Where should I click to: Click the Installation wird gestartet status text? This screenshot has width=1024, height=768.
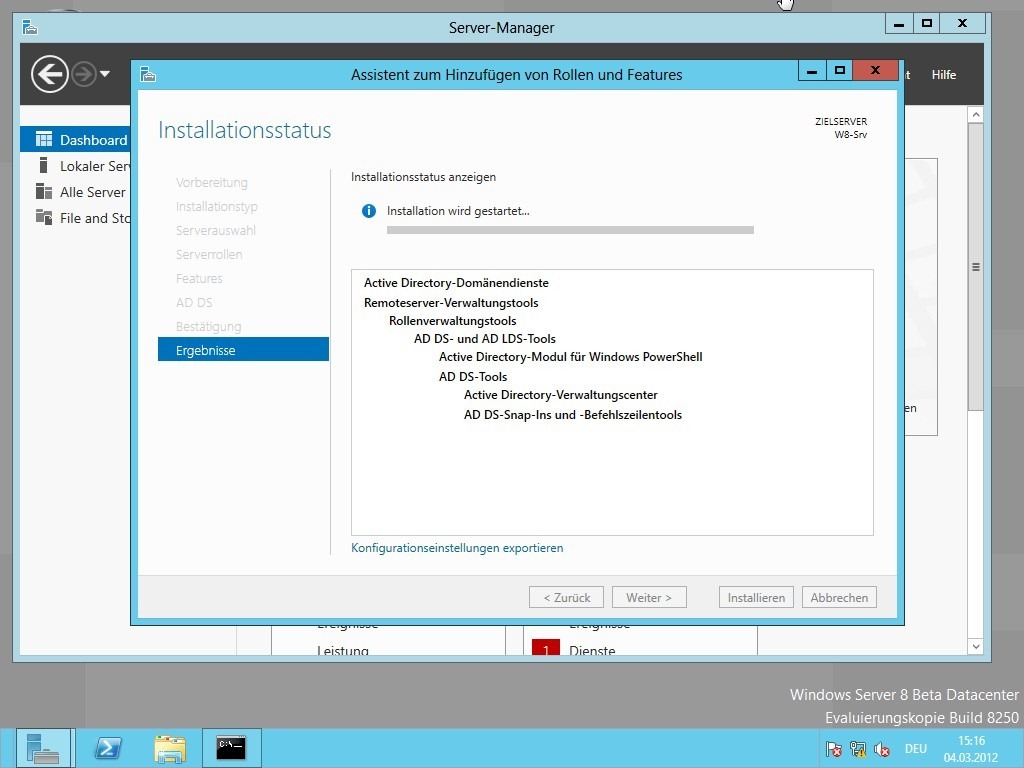458,211
